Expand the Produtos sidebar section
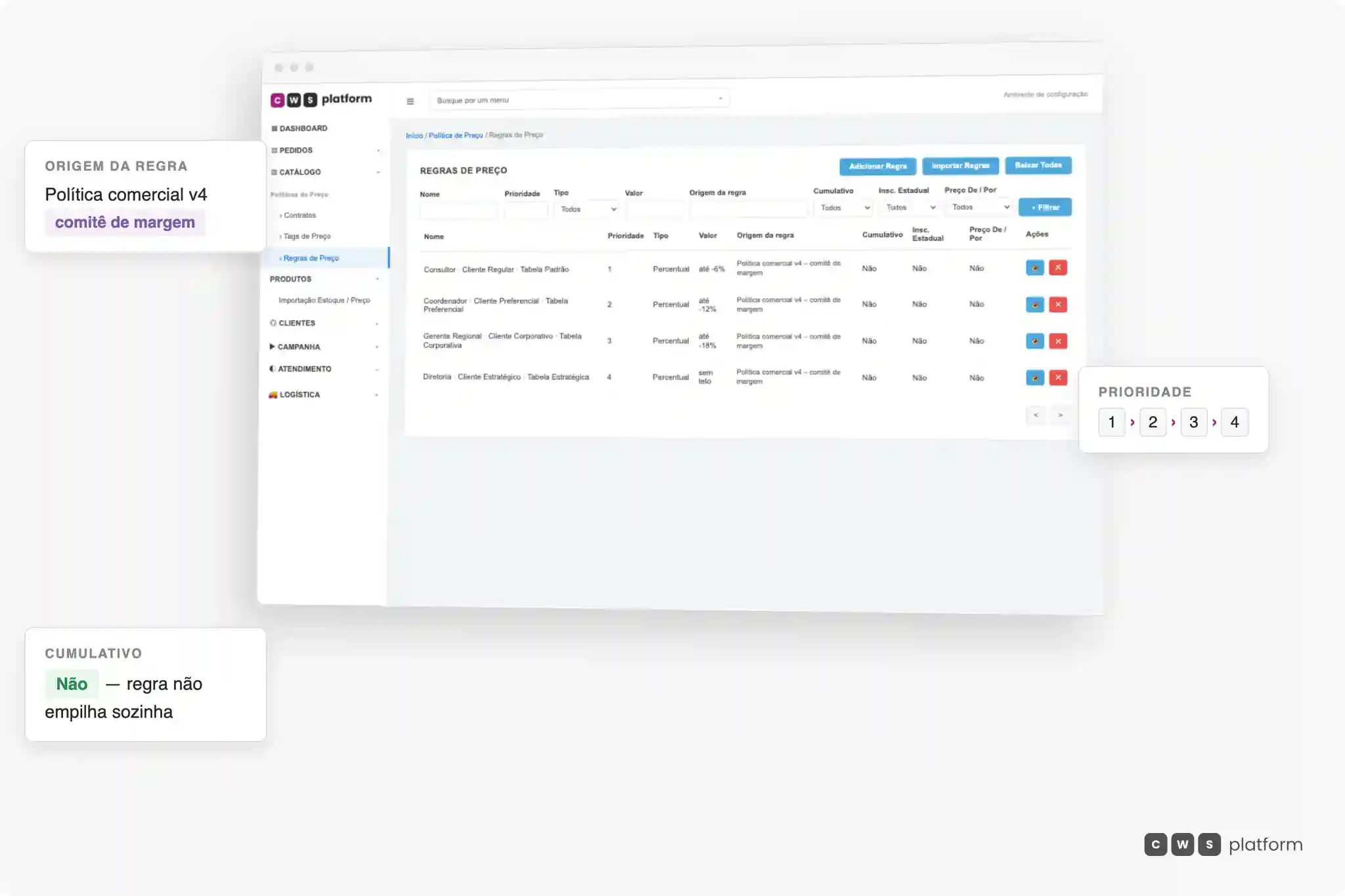This screenshot has height=896, width=1345. pyautogui.click(x=324, y=279)
